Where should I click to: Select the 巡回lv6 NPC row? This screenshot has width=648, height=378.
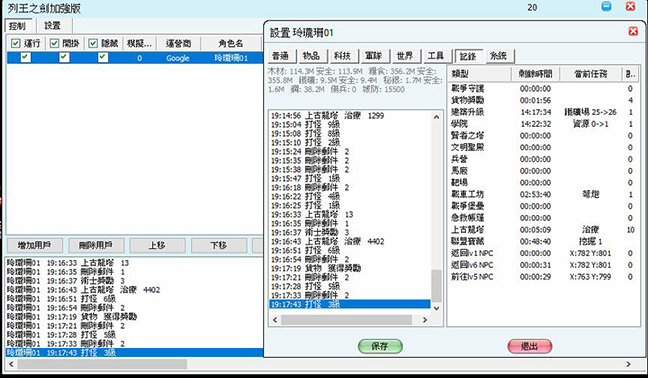point(543,265)
